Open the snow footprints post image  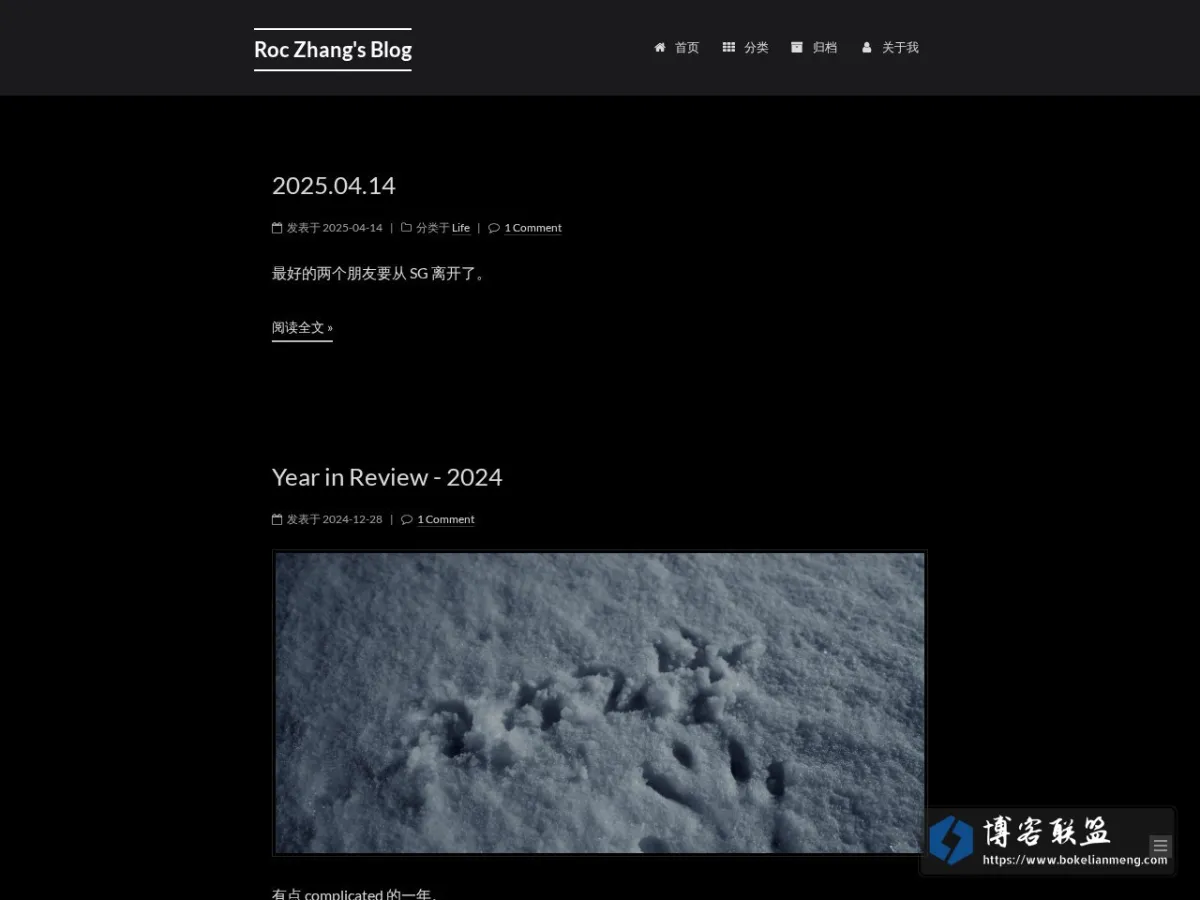pyautogui.click(x=600, y=703)
